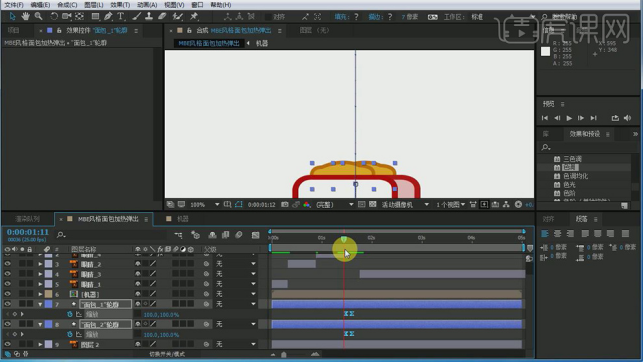This screenshot has width=644, height=362.
Task: Enable motion blur for all layers
Action: click(239, 235)
